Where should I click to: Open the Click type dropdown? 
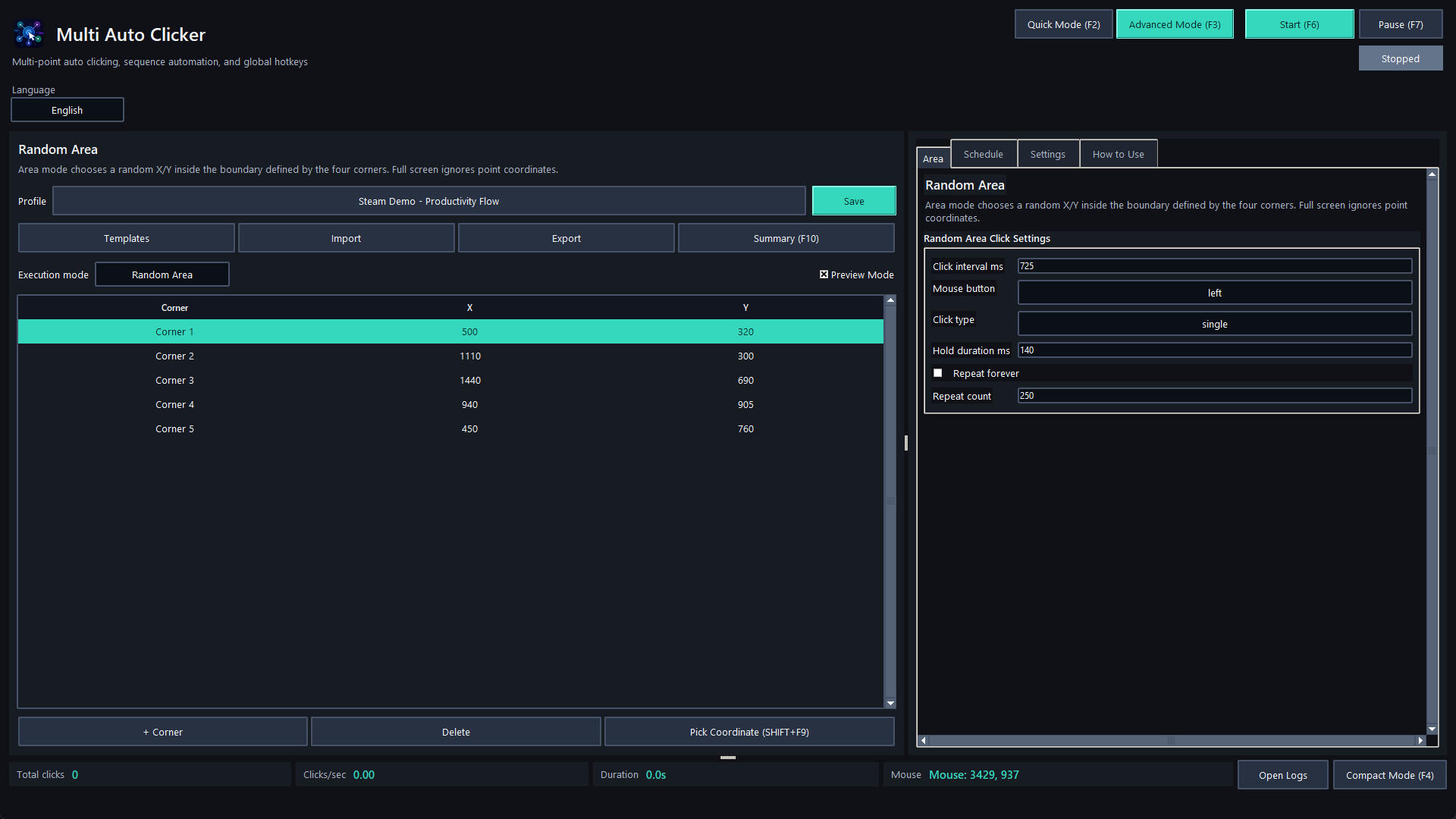click(x=1214, y=324)
